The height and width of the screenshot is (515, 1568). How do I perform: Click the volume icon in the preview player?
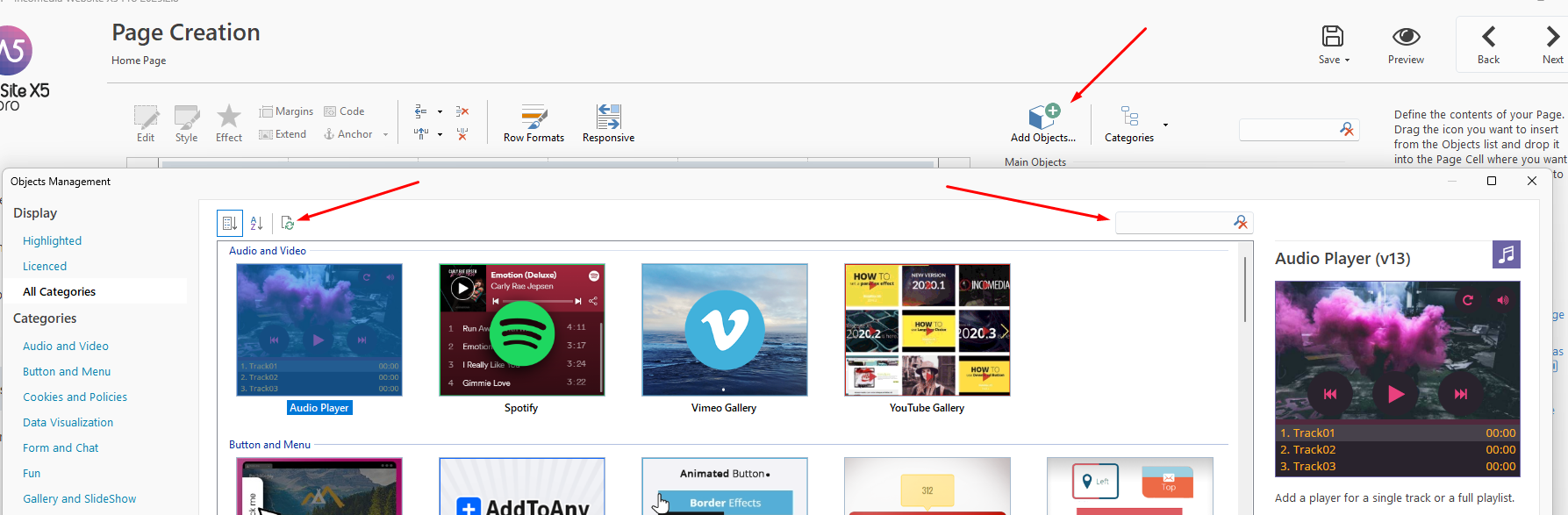pyautogui.click(x=1503, y=300)
